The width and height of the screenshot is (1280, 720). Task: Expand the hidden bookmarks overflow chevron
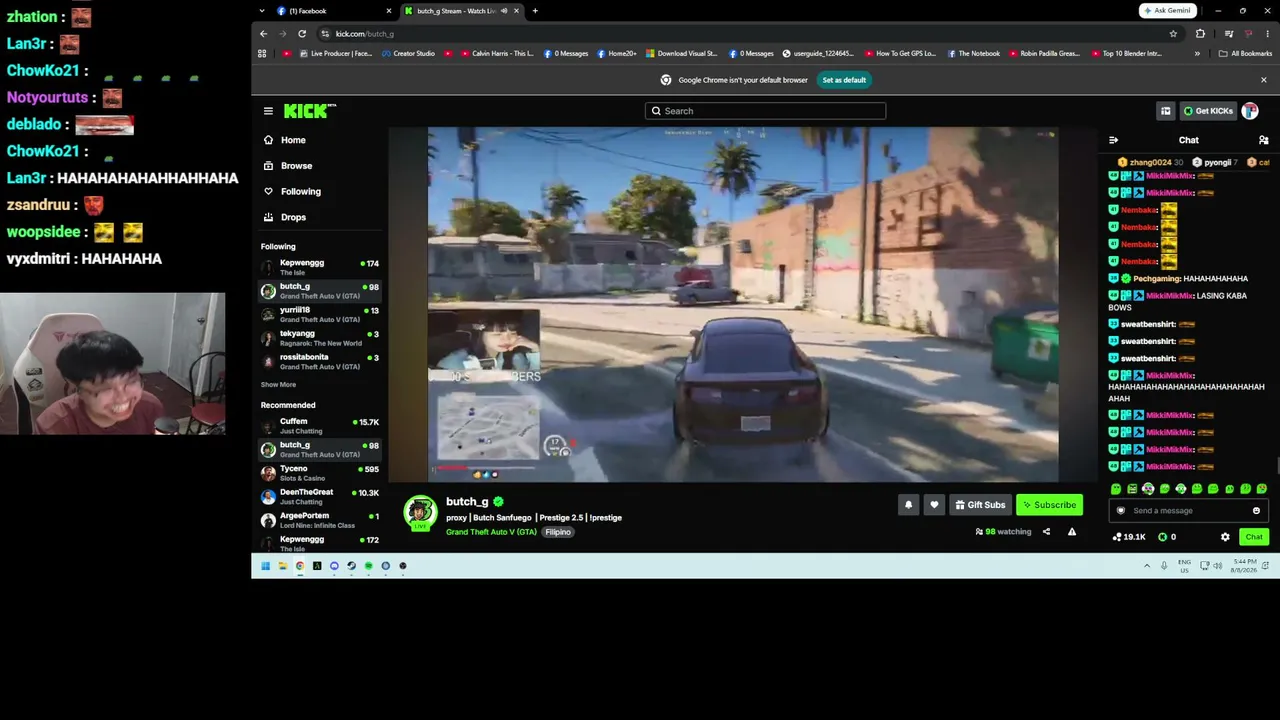click(x=1197, y=54)
